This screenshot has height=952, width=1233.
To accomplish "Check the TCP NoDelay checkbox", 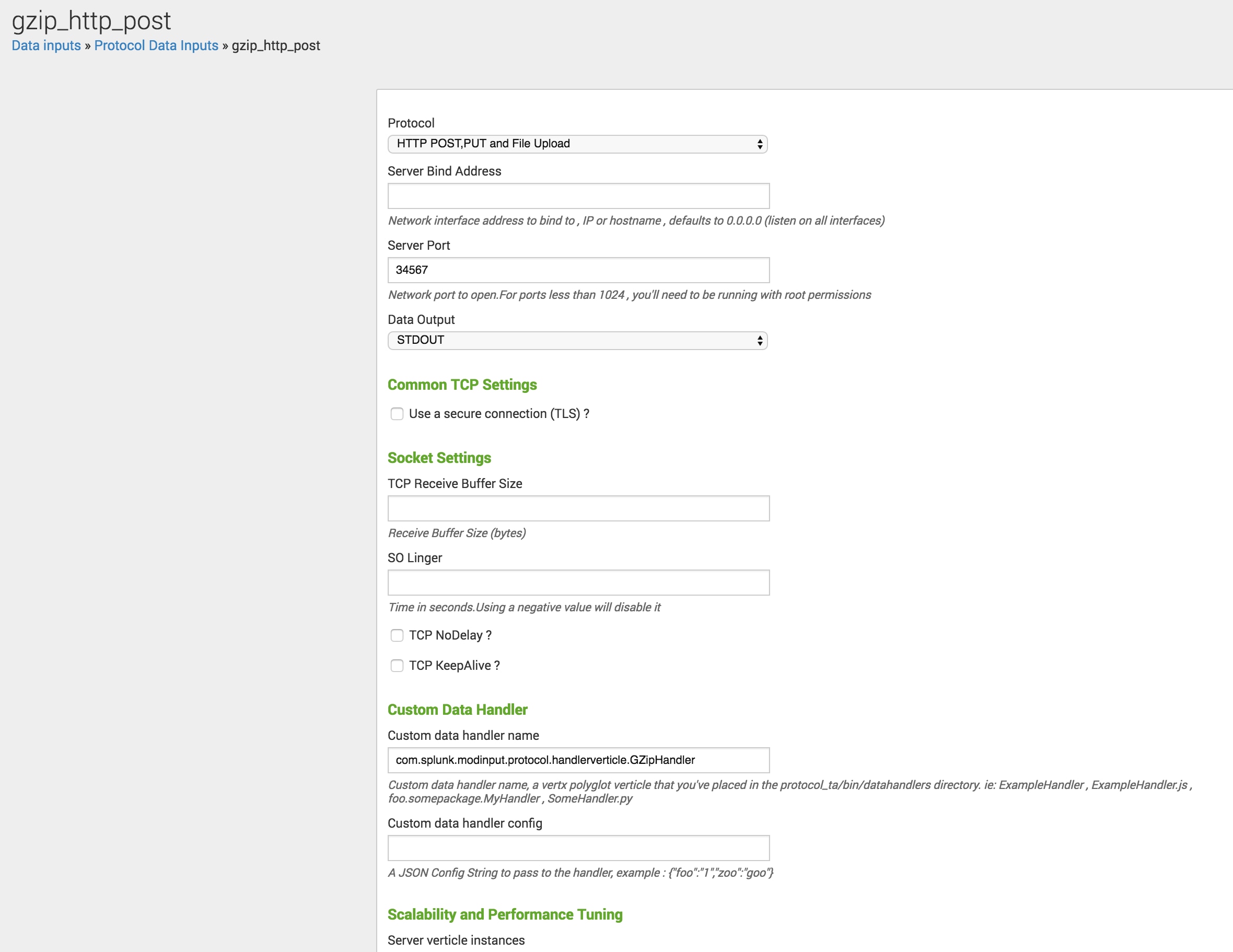I will 397,635.
